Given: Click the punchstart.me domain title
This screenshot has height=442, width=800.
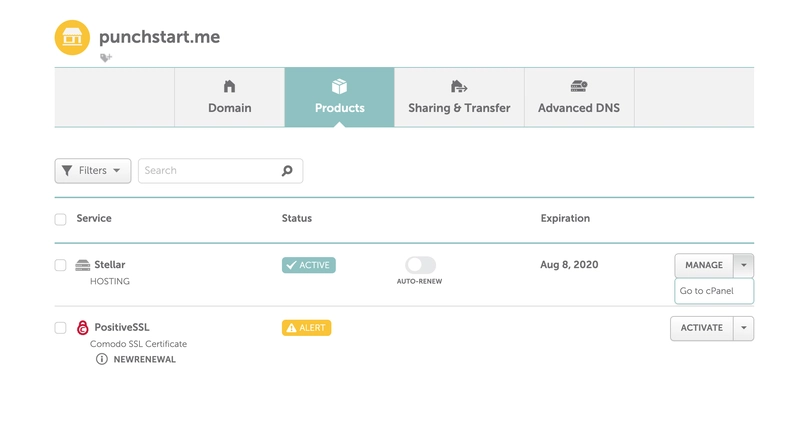Looking at the screenshot, I should (x=160, y=37).
